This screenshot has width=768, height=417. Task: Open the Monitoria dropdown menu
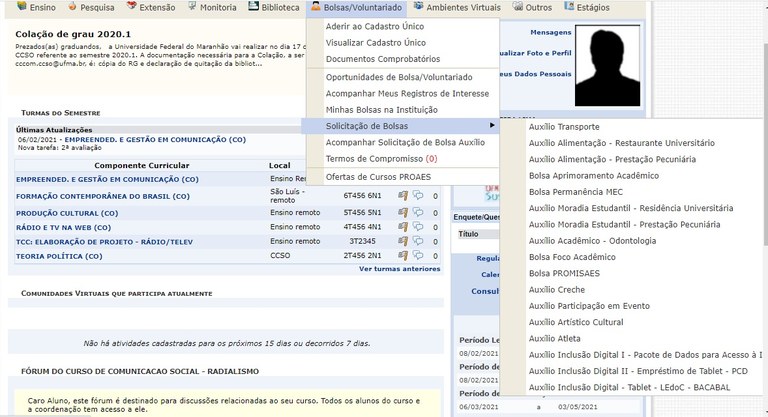pos(216,7)
